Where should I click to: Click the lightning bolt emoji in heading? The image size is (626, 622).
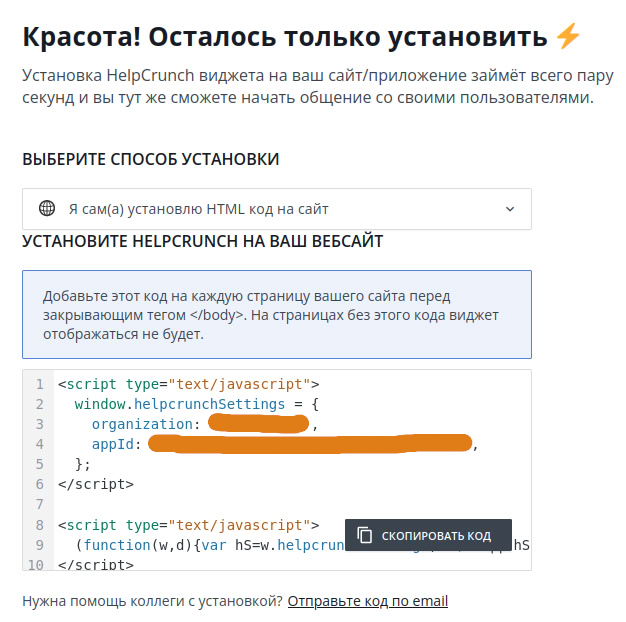(x=567, y=36)
